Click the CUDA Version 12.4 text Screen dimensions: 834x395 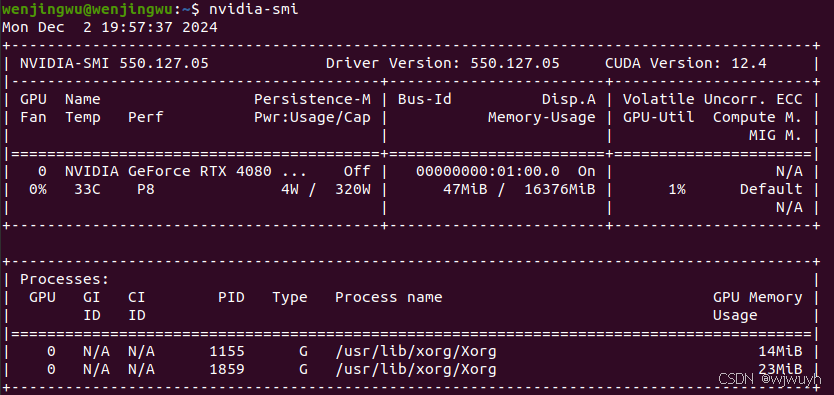686,63
